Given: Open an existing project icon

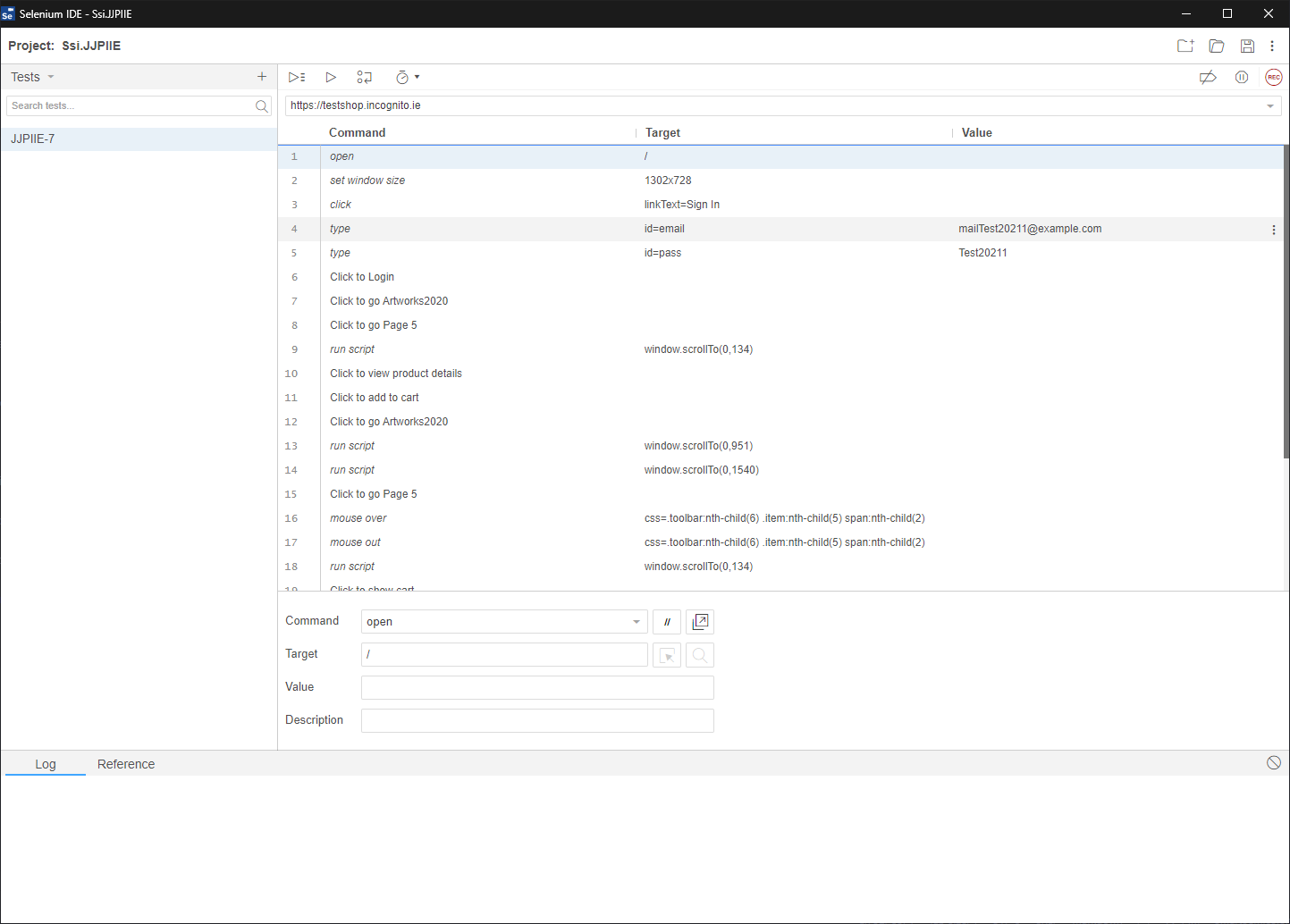Looking at the screenshot, I should (1217, 46).
